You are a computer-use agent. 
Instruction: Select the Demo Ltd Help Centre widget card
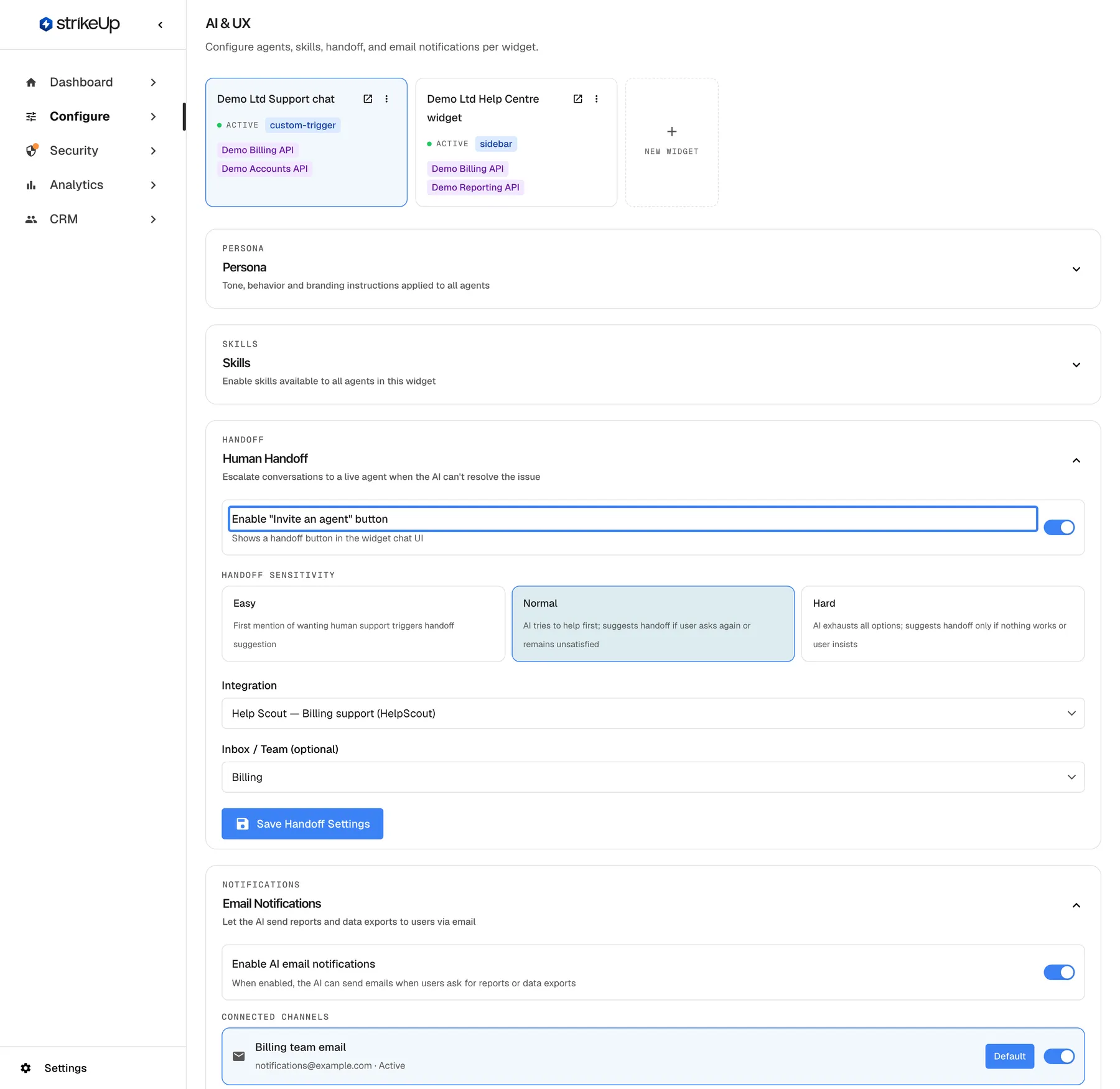coord(516,142)
